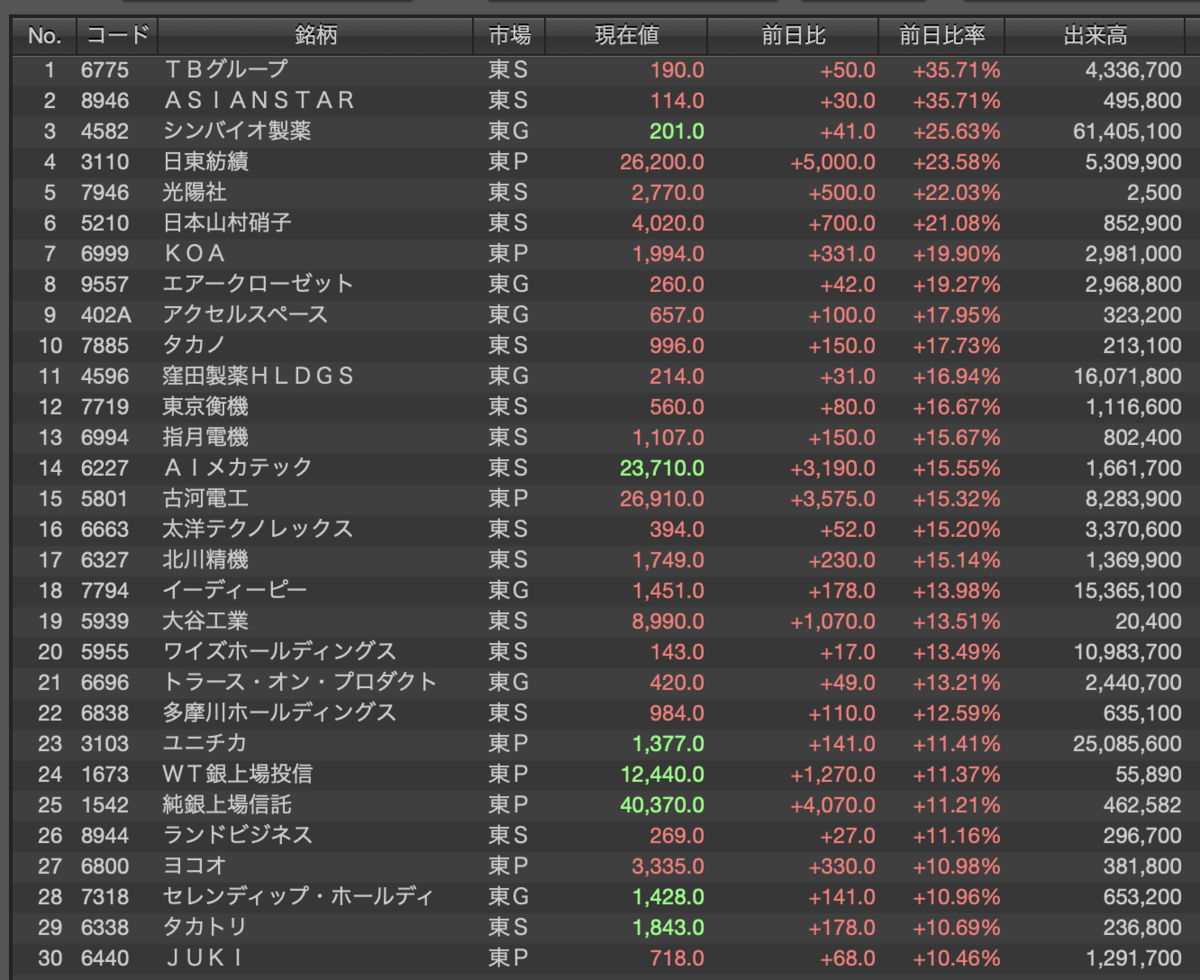This screenshot has width=1200, height=980.
Task: Click 純銀上場信託 stock name
Action: [x=227, y=805]
